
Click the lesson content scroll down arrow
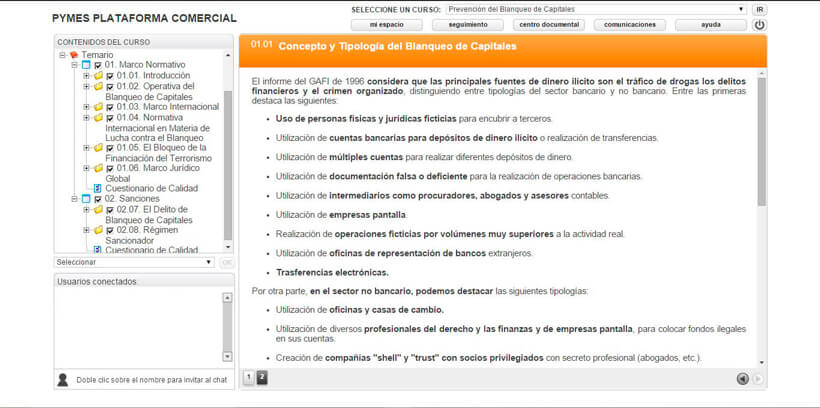pyautogui.click(x=761, y=362)
